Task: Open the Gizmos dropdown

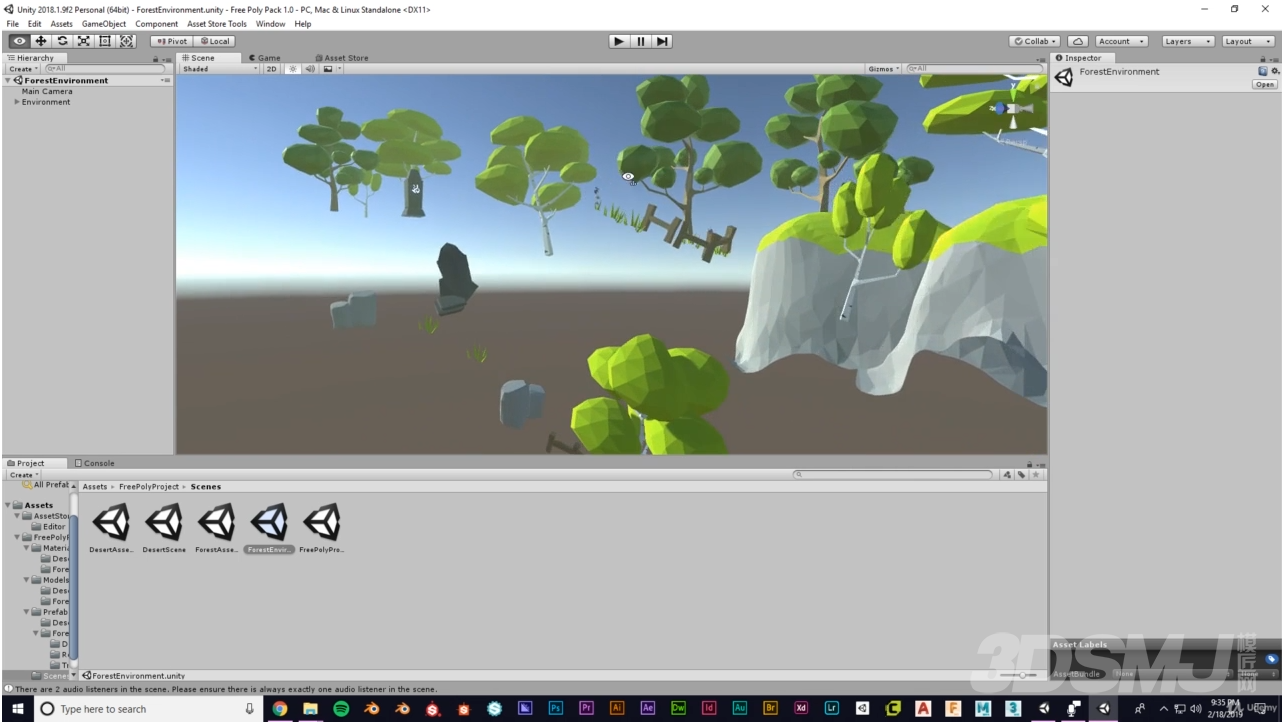Action: point(884,69)
